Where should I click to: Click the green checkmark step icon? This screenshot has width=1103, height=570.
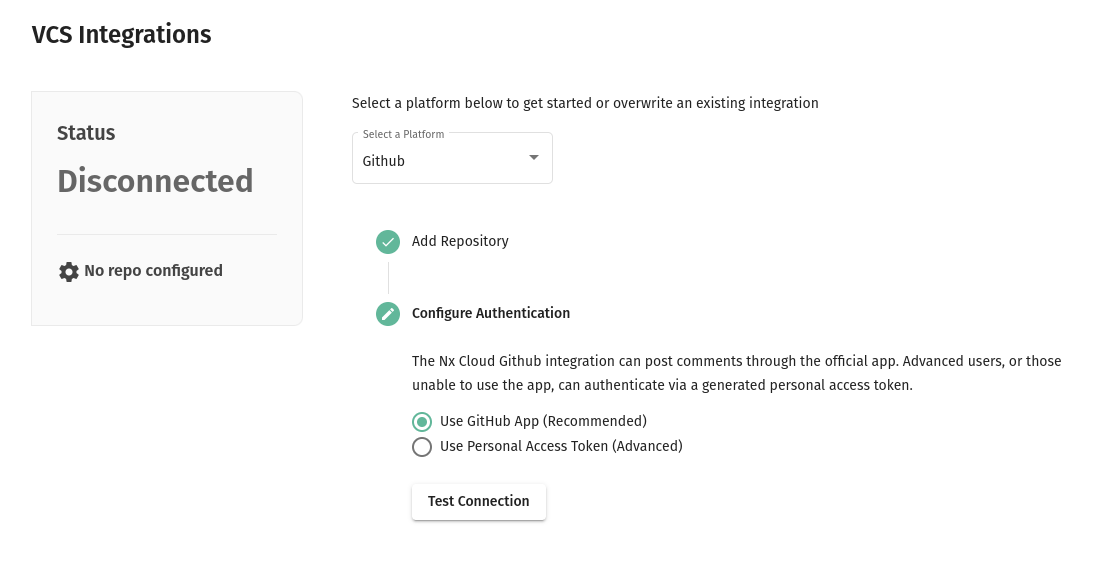[388, 241]
